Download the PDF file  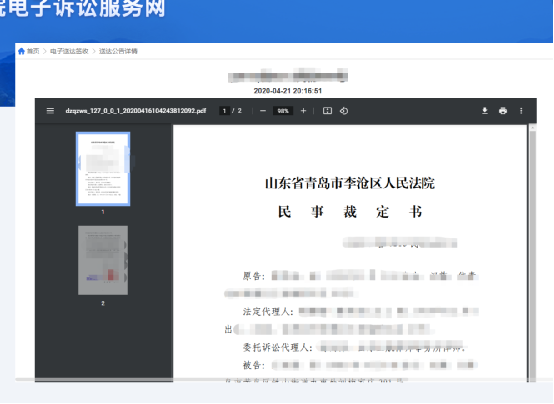tap(485, 111)
